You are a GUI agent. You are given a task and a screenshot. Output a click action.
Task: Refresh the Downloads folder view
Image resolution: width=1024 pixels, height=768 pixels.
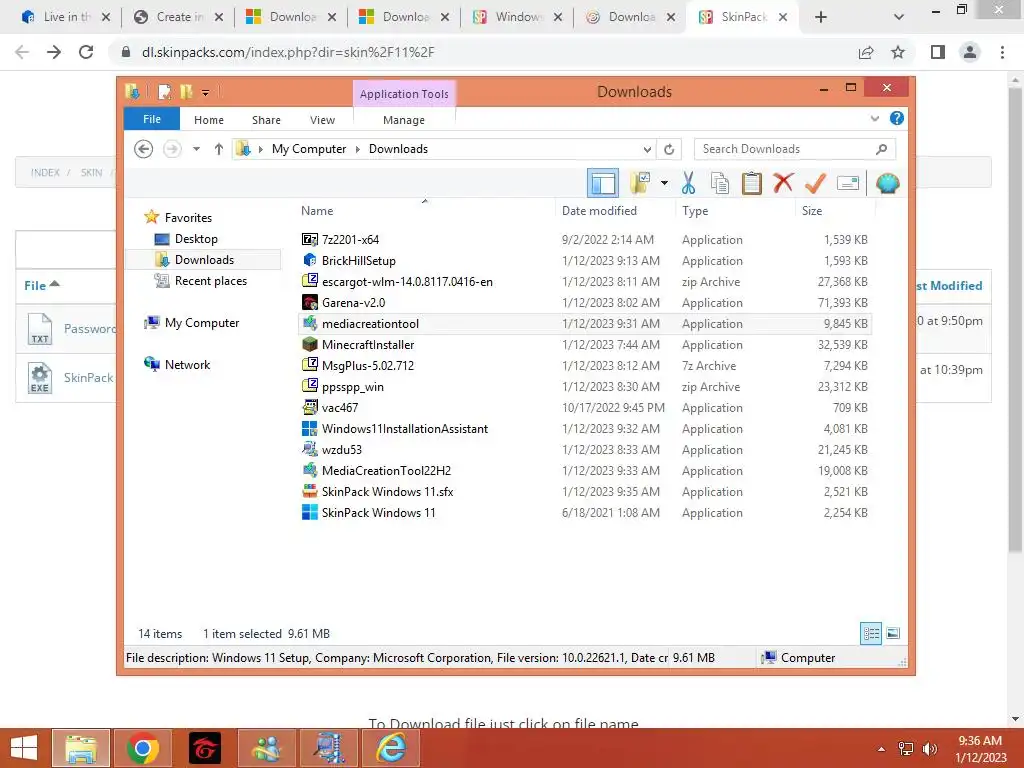pos(669,149)
